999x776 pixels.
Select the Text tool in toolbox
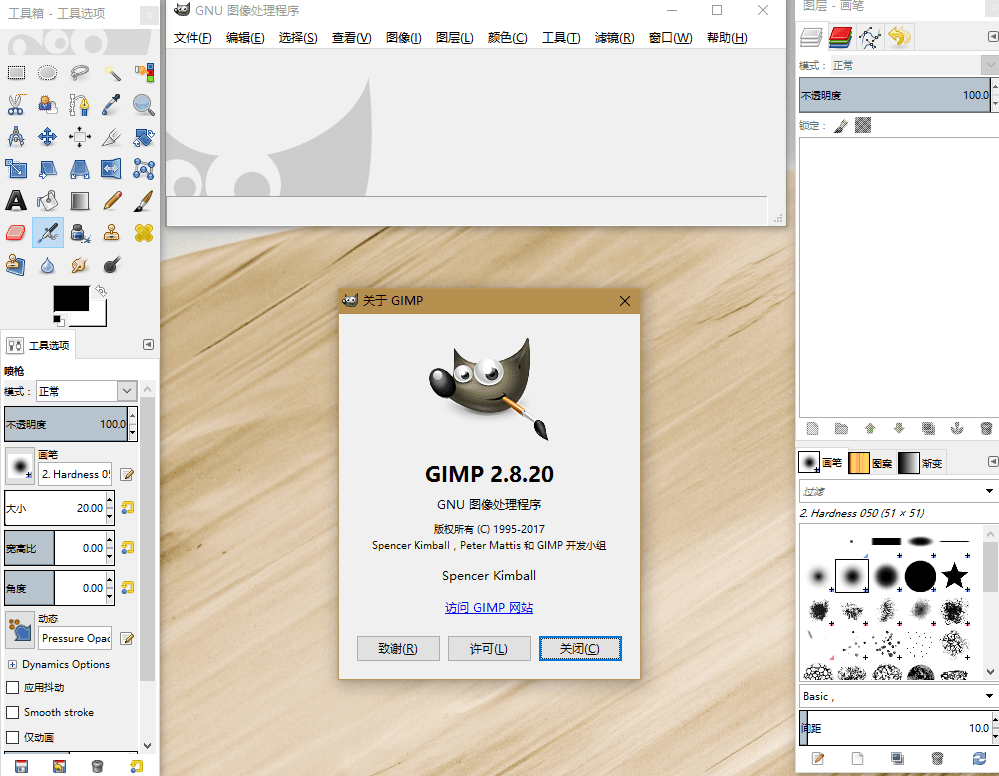16,201
